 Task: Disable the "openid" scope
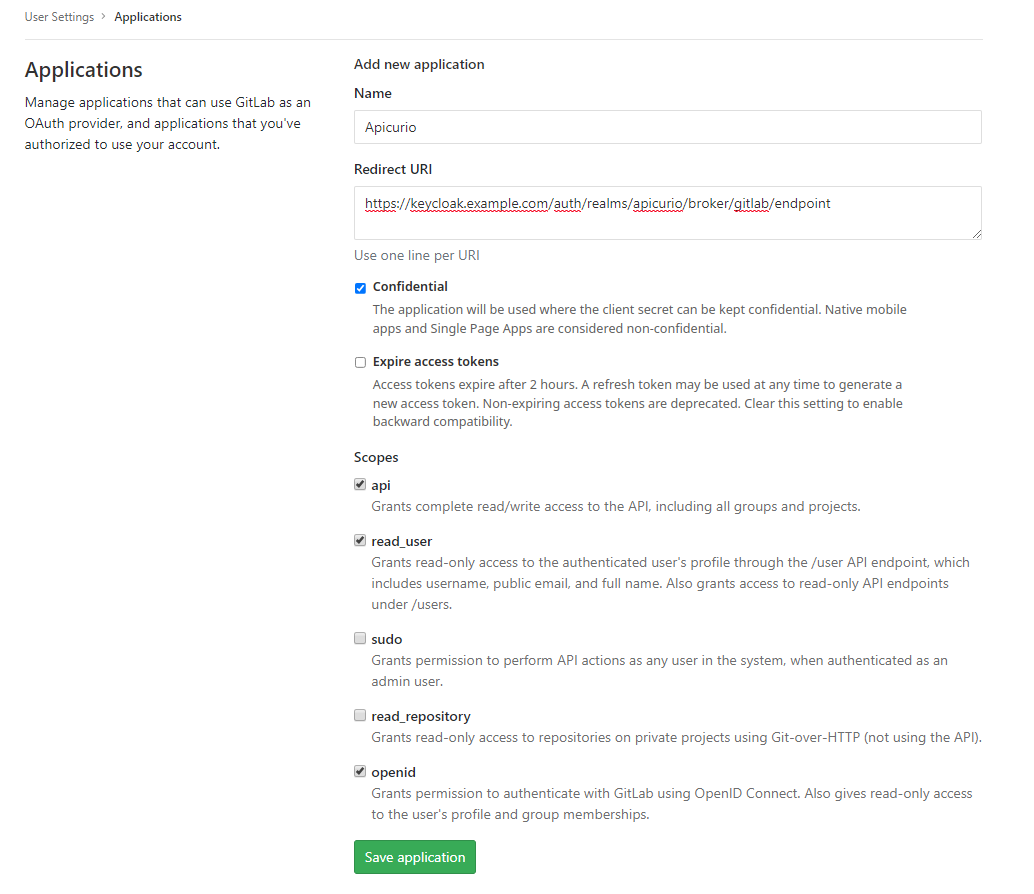(x=360, y=771)
